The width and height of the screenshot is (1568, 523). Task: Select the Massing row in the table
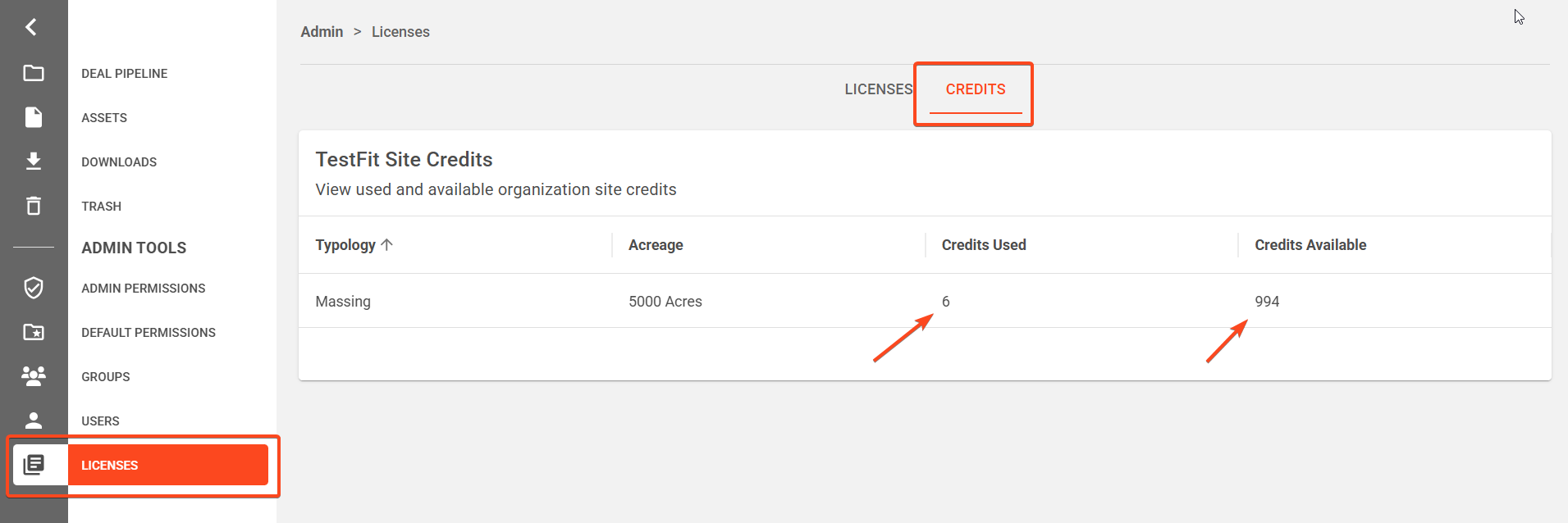coord(343,302)
